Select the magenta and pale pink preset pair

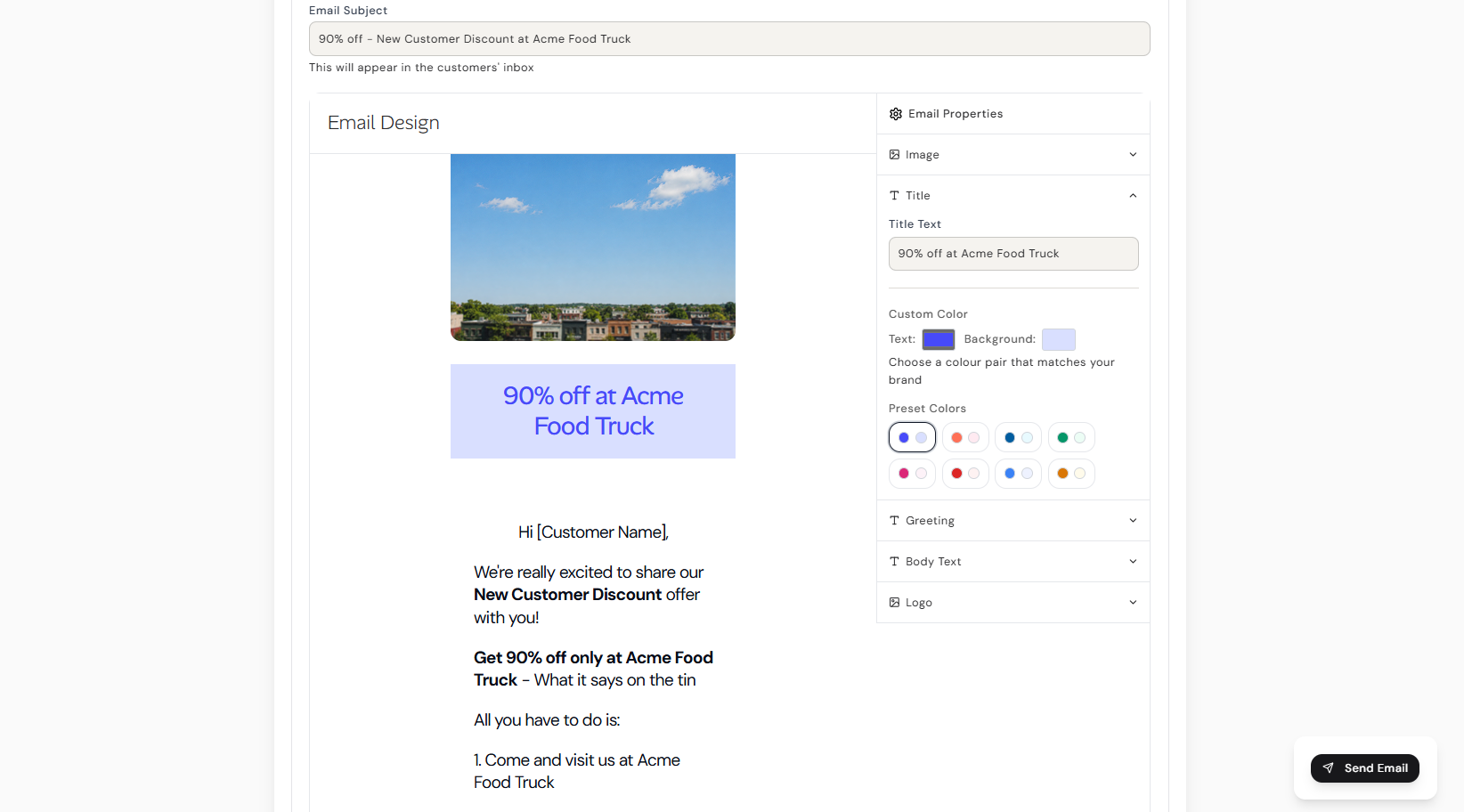point(912,473)
